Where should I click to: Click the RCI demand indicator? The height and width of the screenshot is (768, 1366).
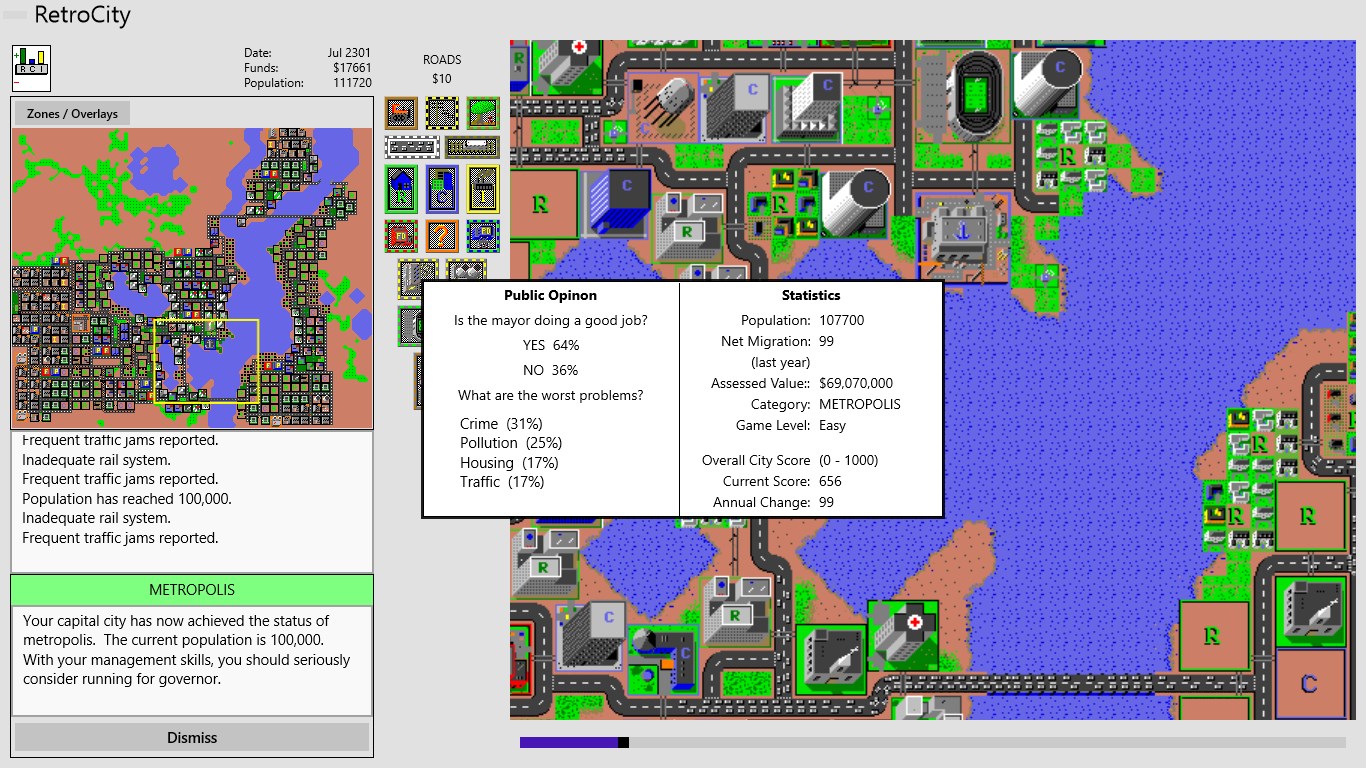click(31, 68)
